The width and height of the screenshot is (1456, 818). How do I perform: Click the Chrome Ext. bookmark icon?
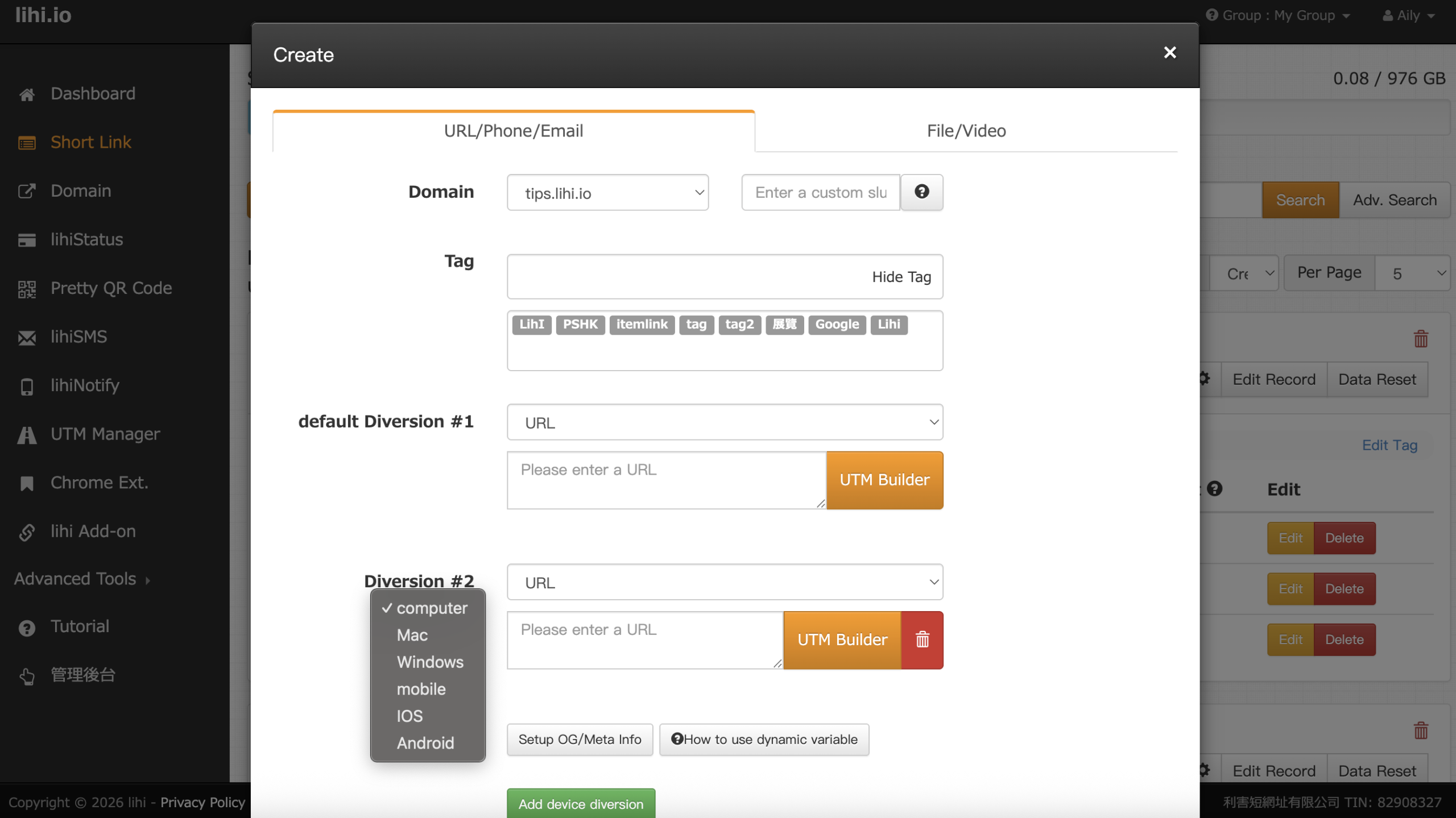tap(27, 483)
